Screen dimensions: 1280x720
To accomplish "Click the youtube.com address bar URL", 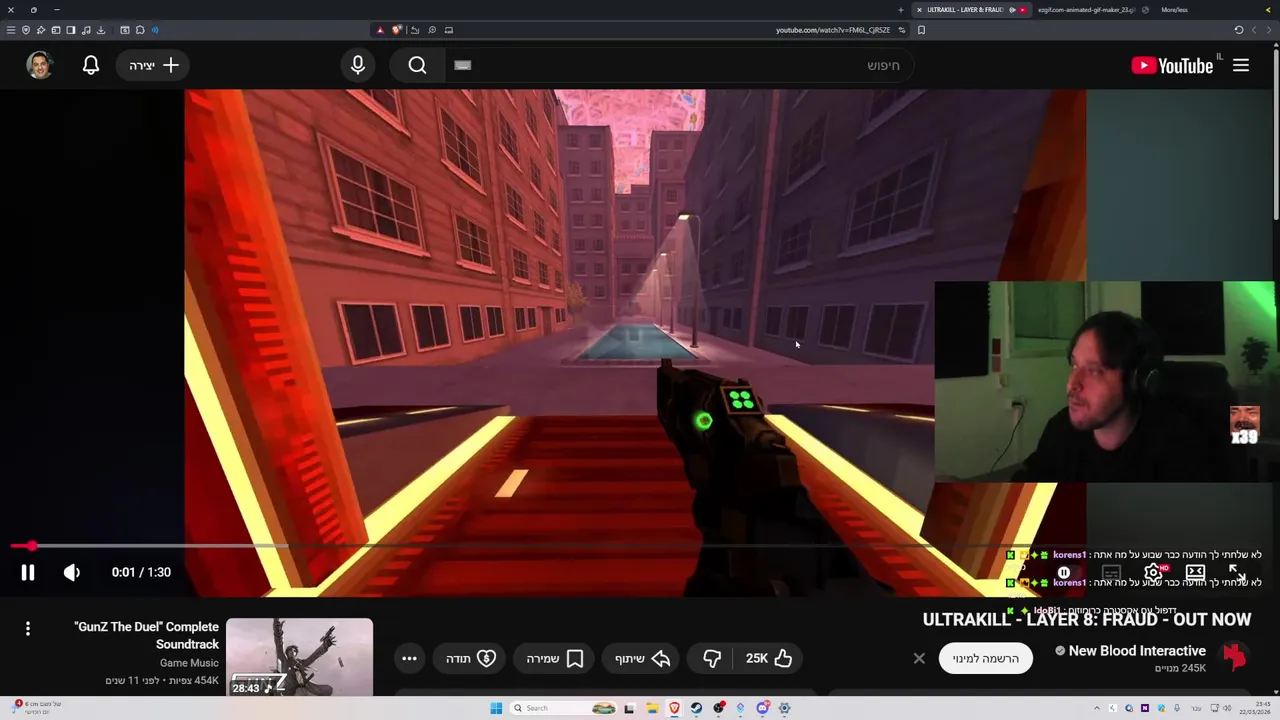I will [x=832, y=30].
